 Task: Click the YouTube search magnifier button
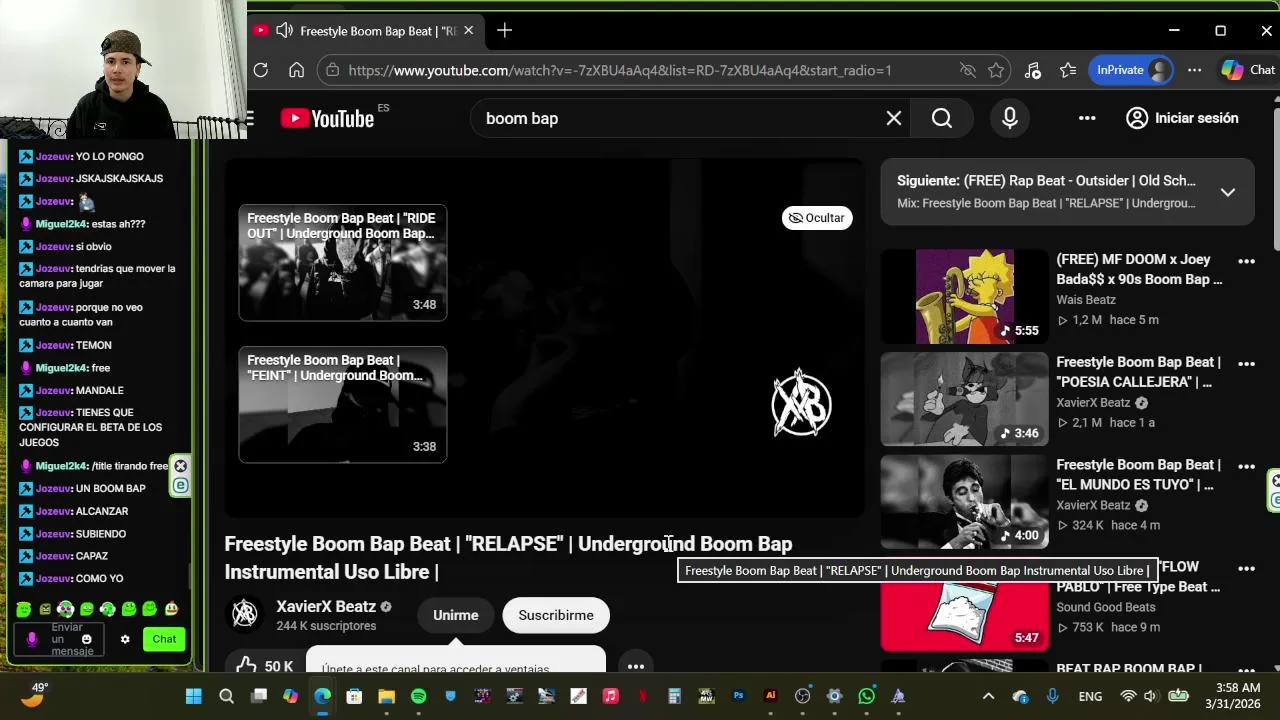(942, 118)
